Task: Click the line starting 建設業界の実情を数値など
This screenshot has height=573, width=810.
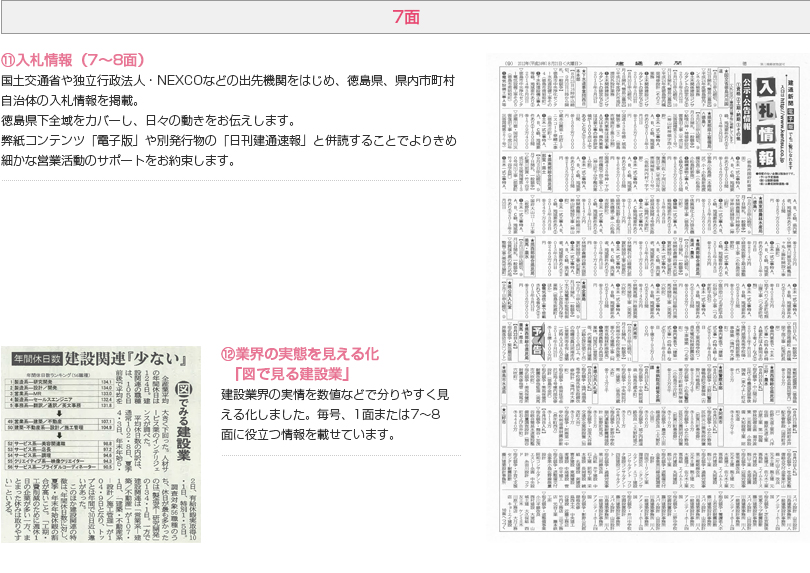Action: (x=335, y=395)
